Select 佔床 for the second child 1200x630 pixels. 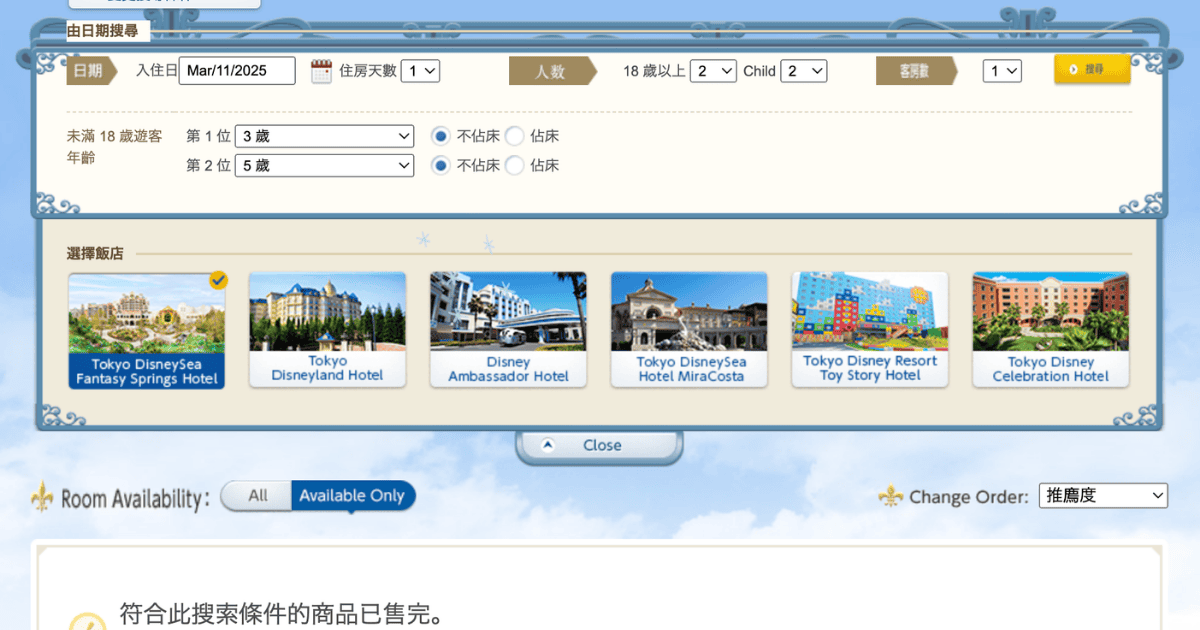click(514, 165)
